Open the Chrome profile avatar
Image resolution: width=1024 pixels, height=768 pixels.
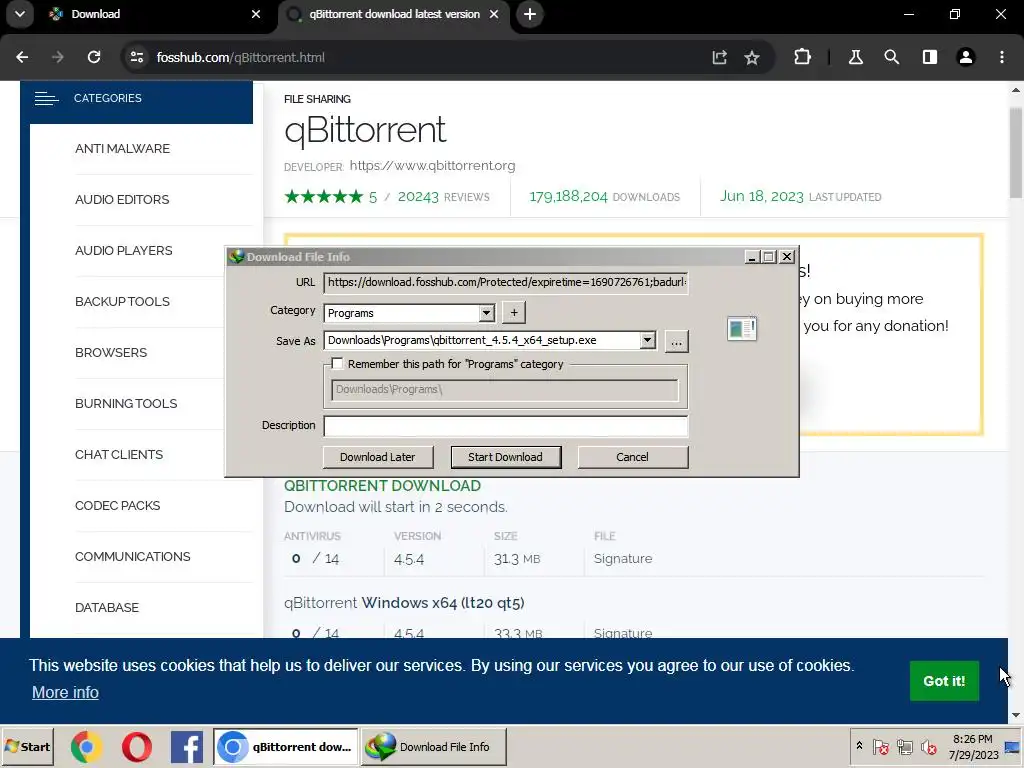[966, 57]
